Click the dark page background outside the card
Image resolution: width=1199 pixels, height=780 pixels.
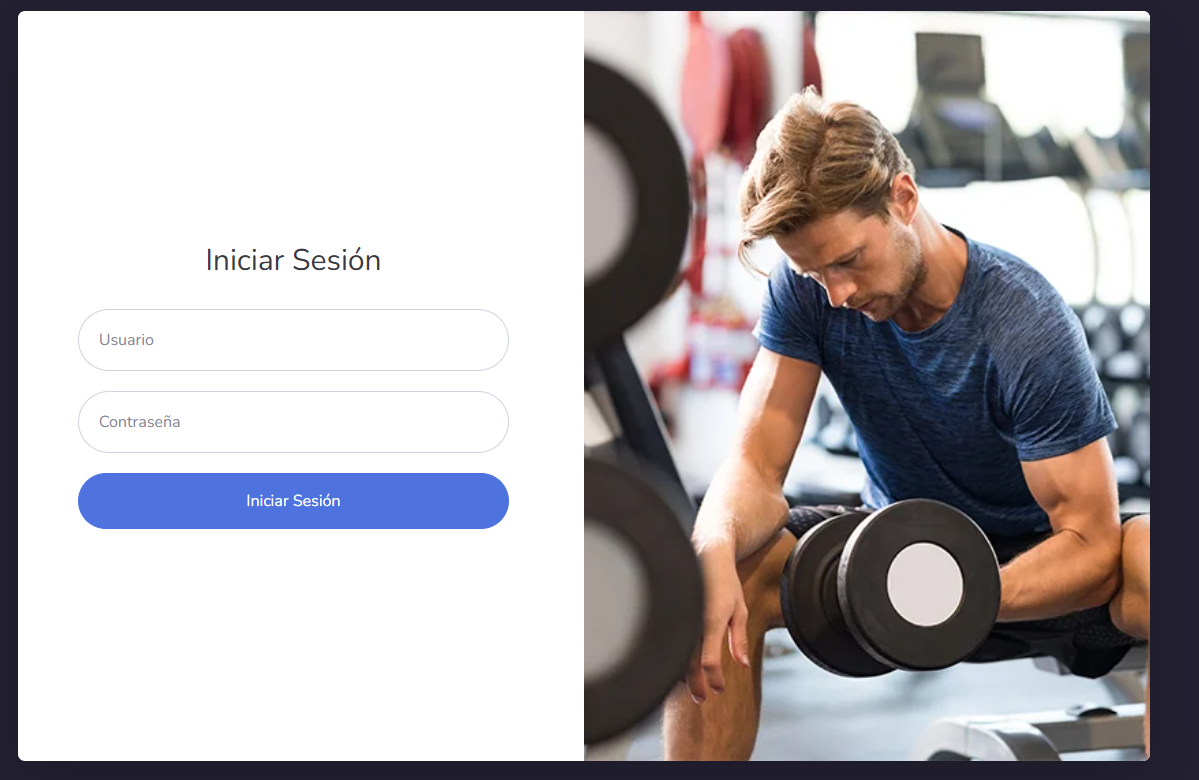click(x=1175, y=382)
